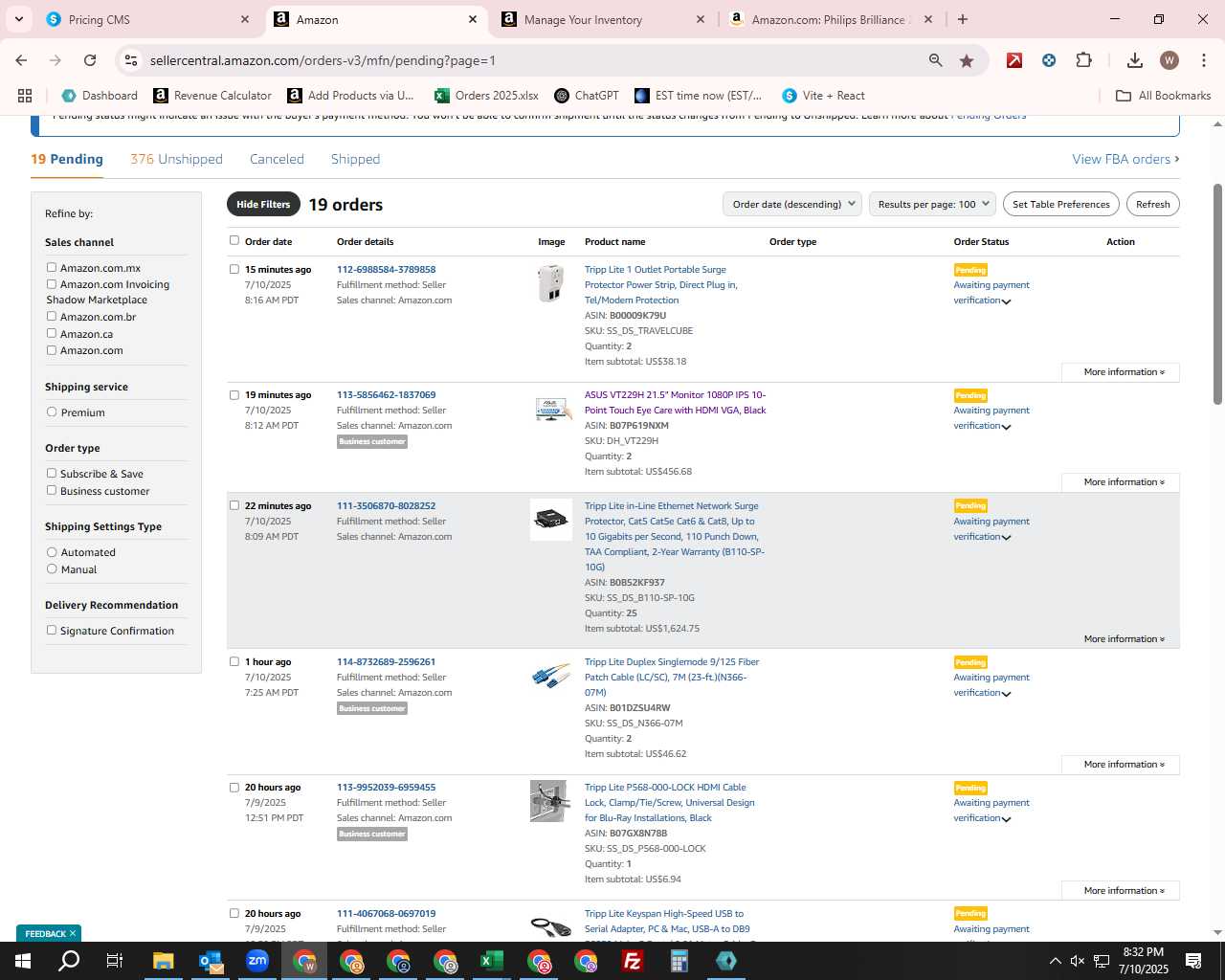Tick the select-all orders checkbox

pyautogui.click(x=234, y=240)
